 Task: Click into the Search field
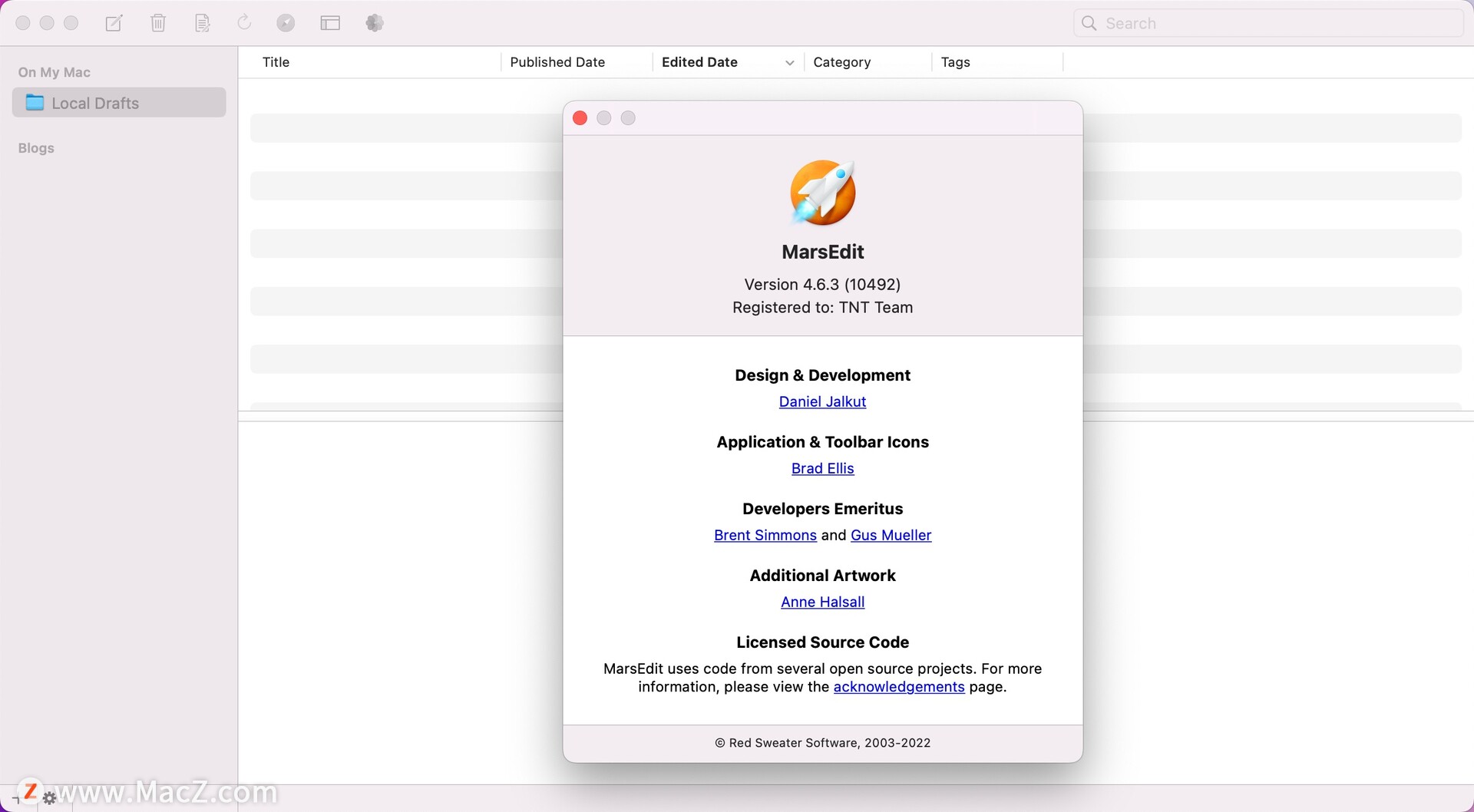(1274, 23)
